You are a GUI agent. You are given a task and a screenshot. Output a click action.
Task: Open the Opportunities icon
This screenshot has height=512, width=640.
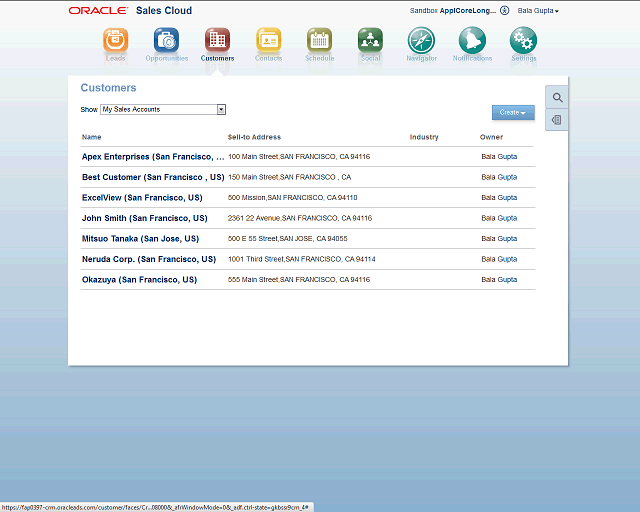[x=167, y=40]
